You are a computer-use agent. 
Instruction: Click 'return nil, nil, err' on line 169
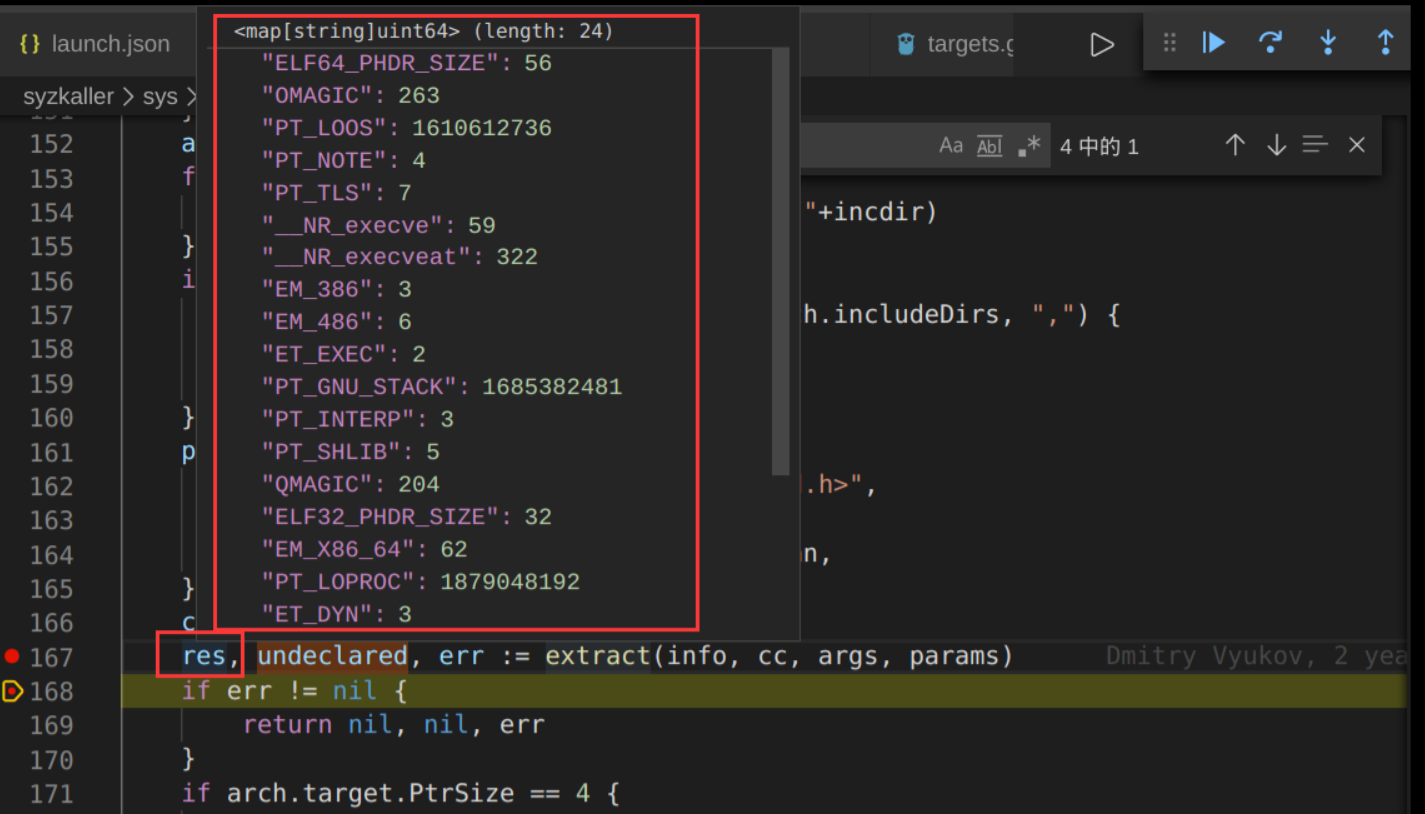[394, 725]
